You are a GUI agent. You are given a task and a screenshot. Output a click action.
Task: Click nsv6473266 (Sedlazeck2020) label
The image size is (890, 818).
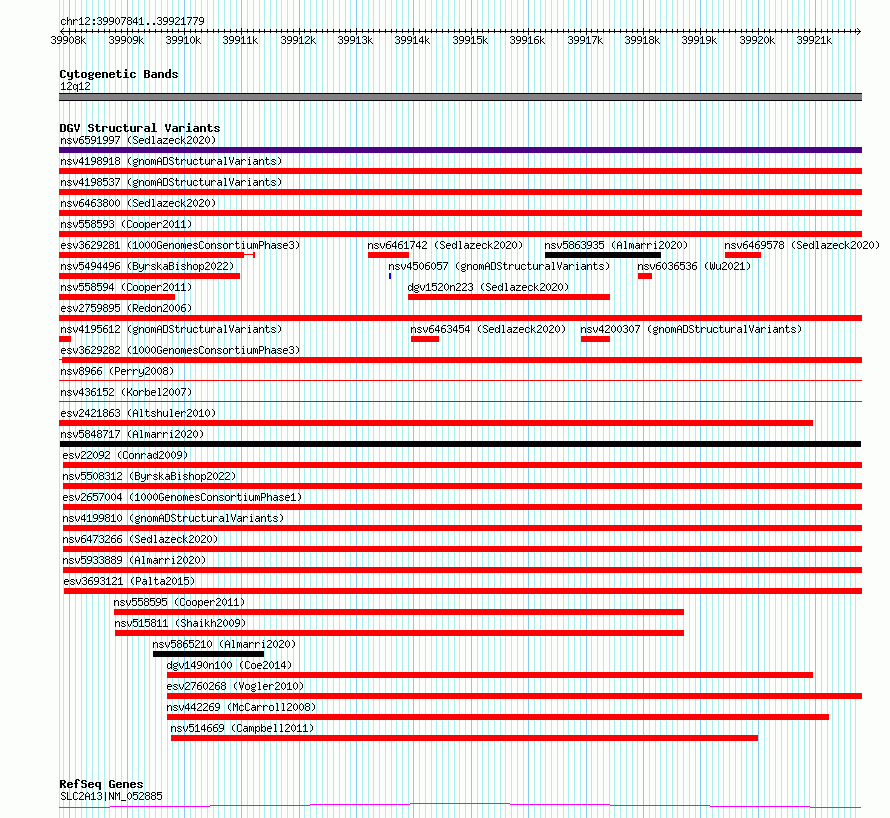[x=140, y=539]
